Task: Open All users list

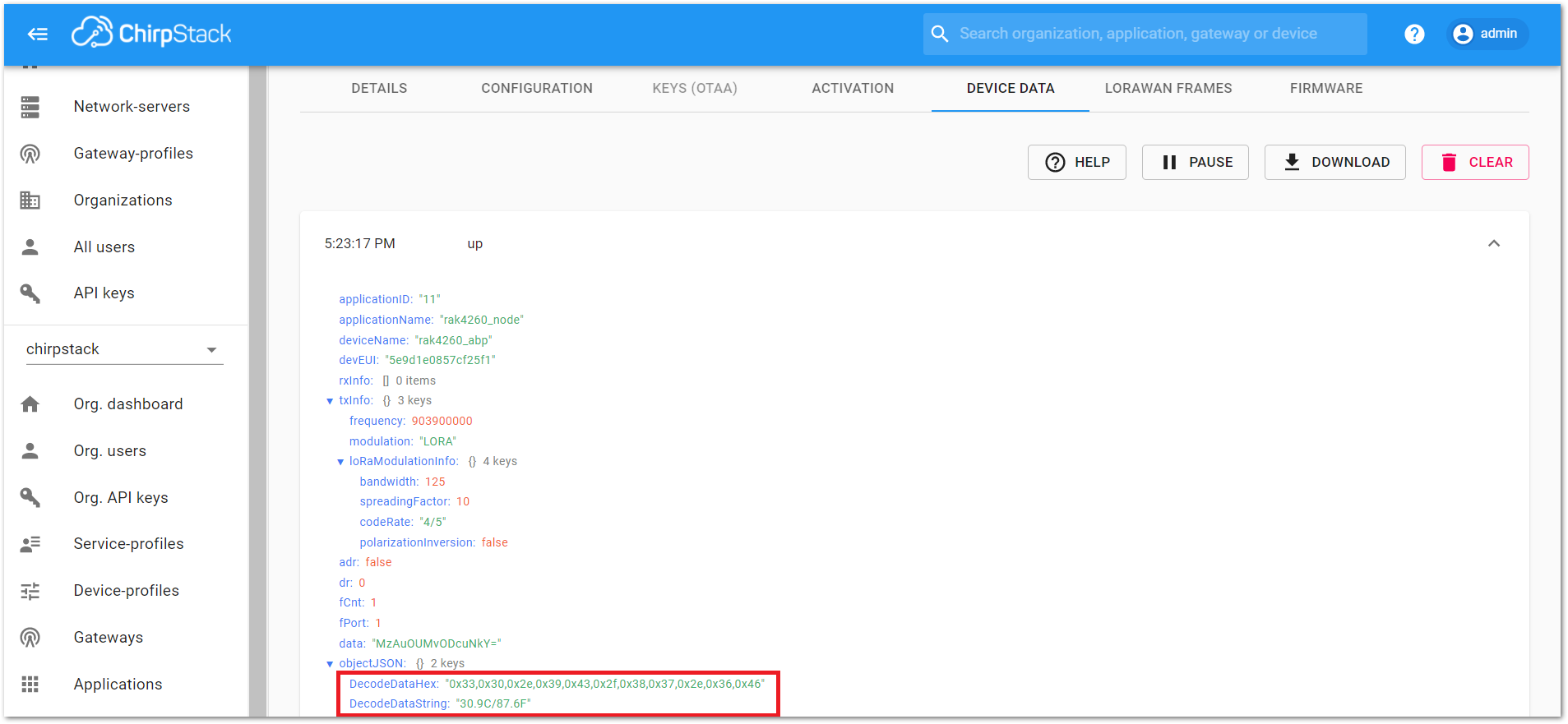Action: (x=104, y=247)
